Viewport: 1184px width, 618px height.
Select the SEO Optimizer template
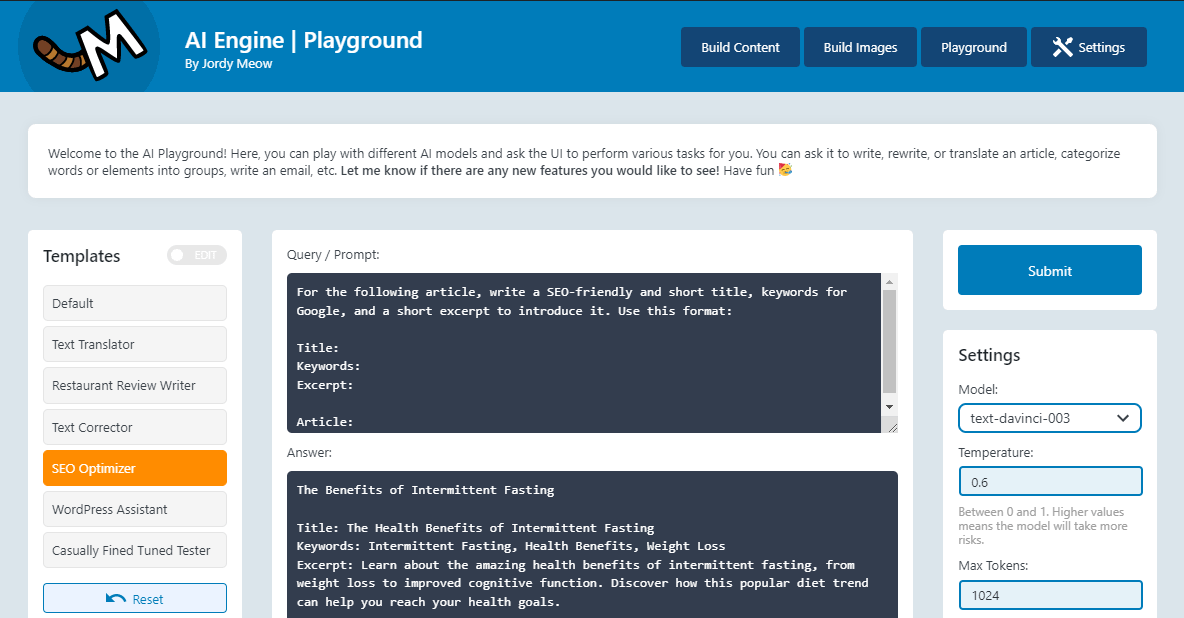click(134, 467)
